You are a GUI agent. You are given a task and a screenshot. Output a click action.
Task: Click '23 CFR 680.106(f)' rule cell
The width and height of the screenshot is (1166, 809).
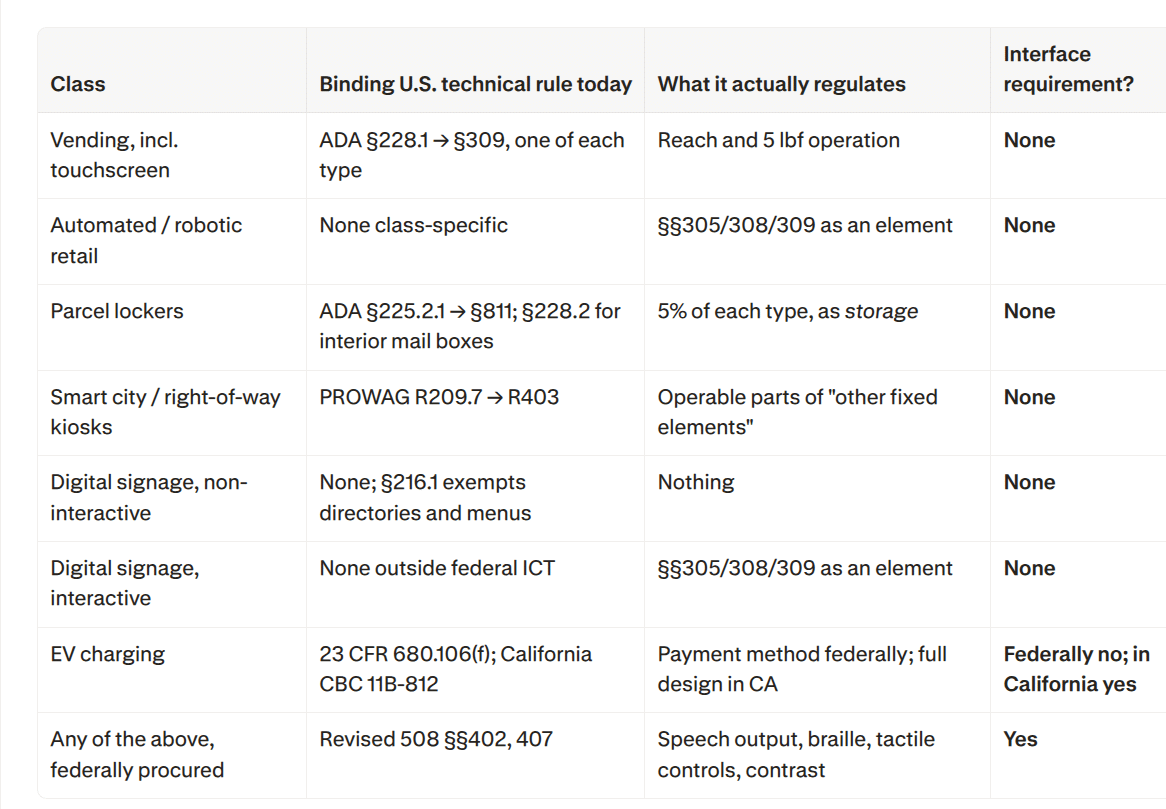(456, 669)
